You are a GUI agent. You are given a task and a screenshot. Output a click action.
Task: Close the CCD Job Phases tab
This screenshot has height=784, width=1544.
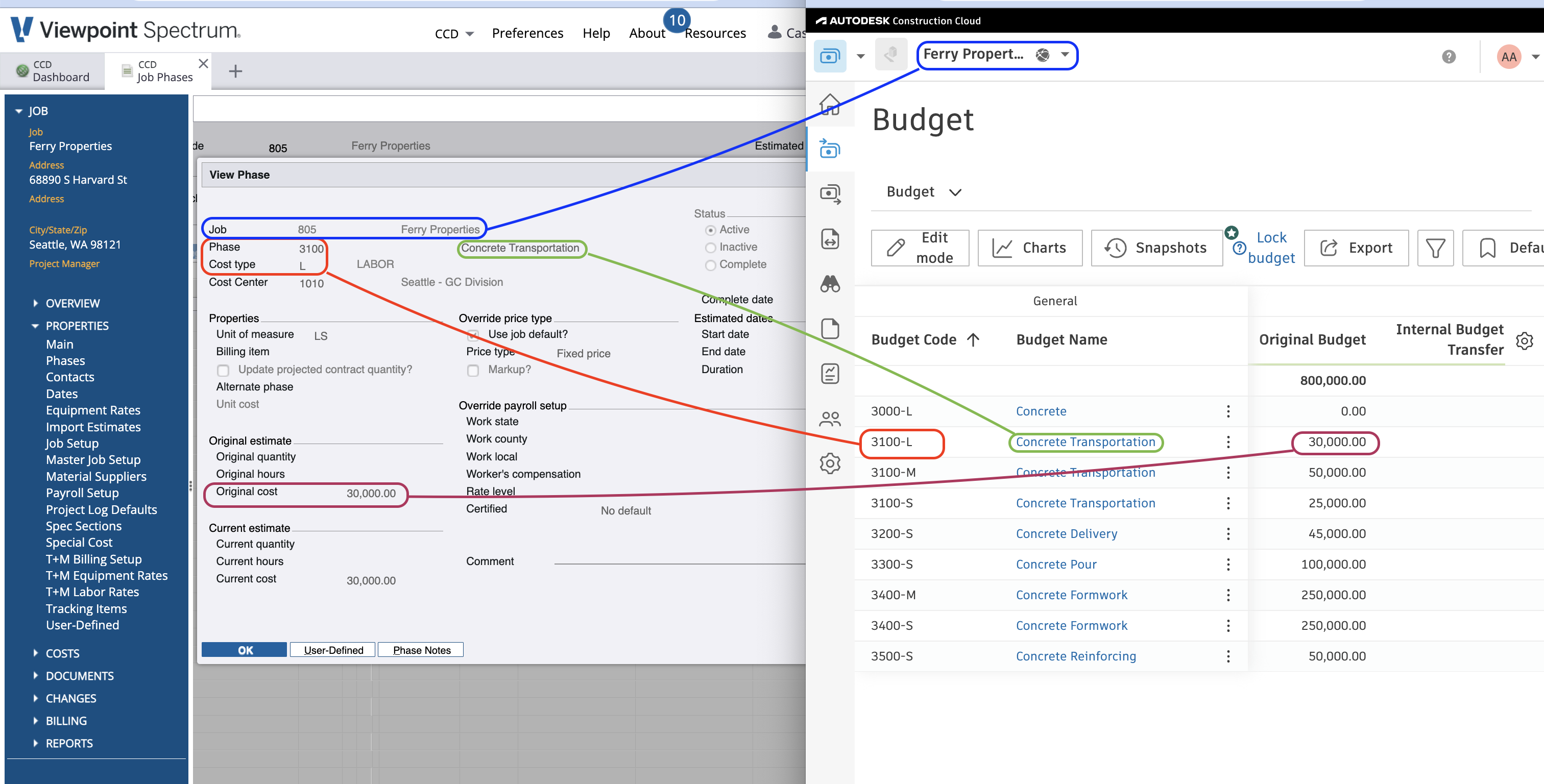(204, 63)
